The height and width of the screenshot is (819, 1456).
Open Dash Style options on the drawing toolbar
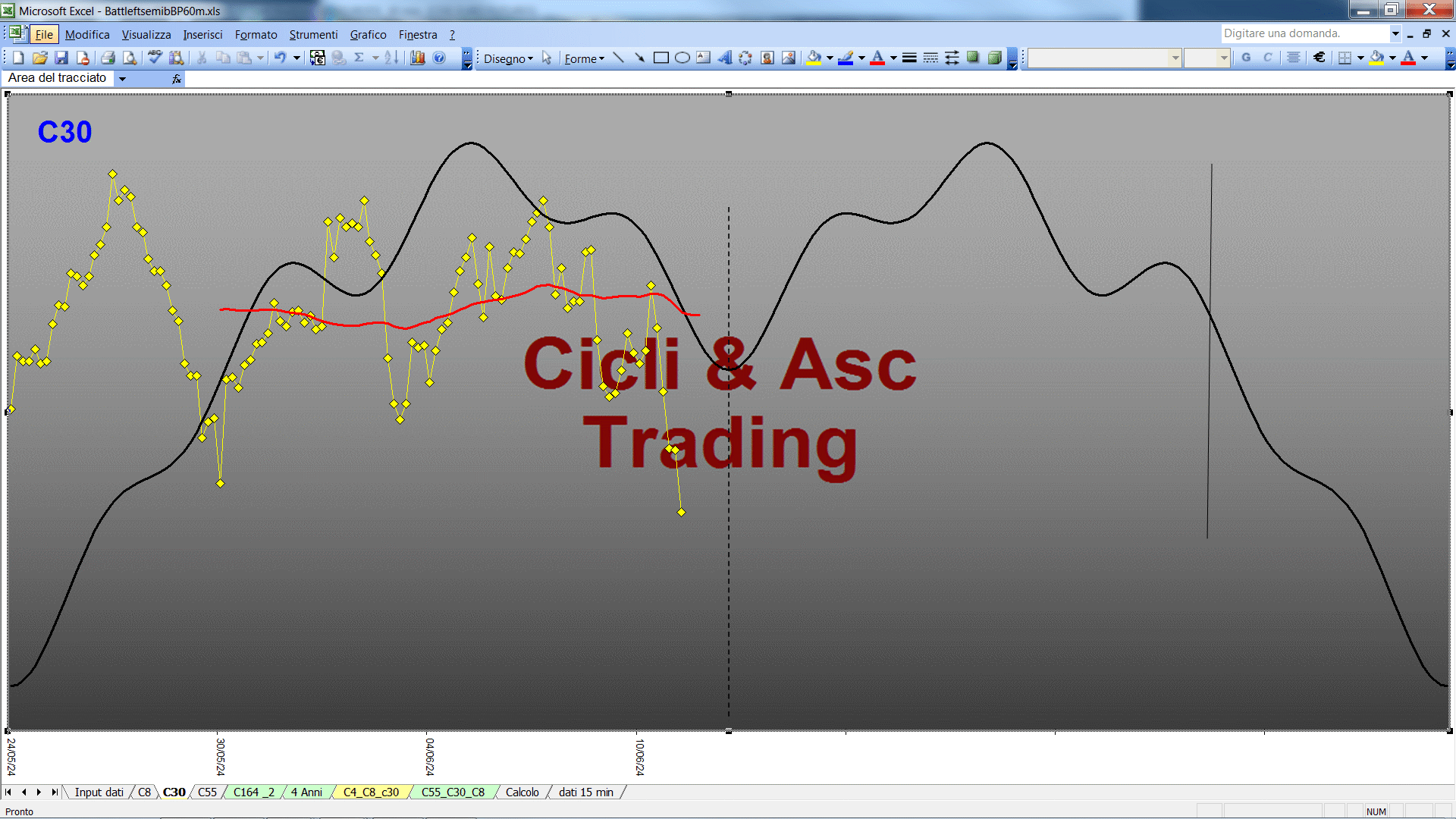930,58
